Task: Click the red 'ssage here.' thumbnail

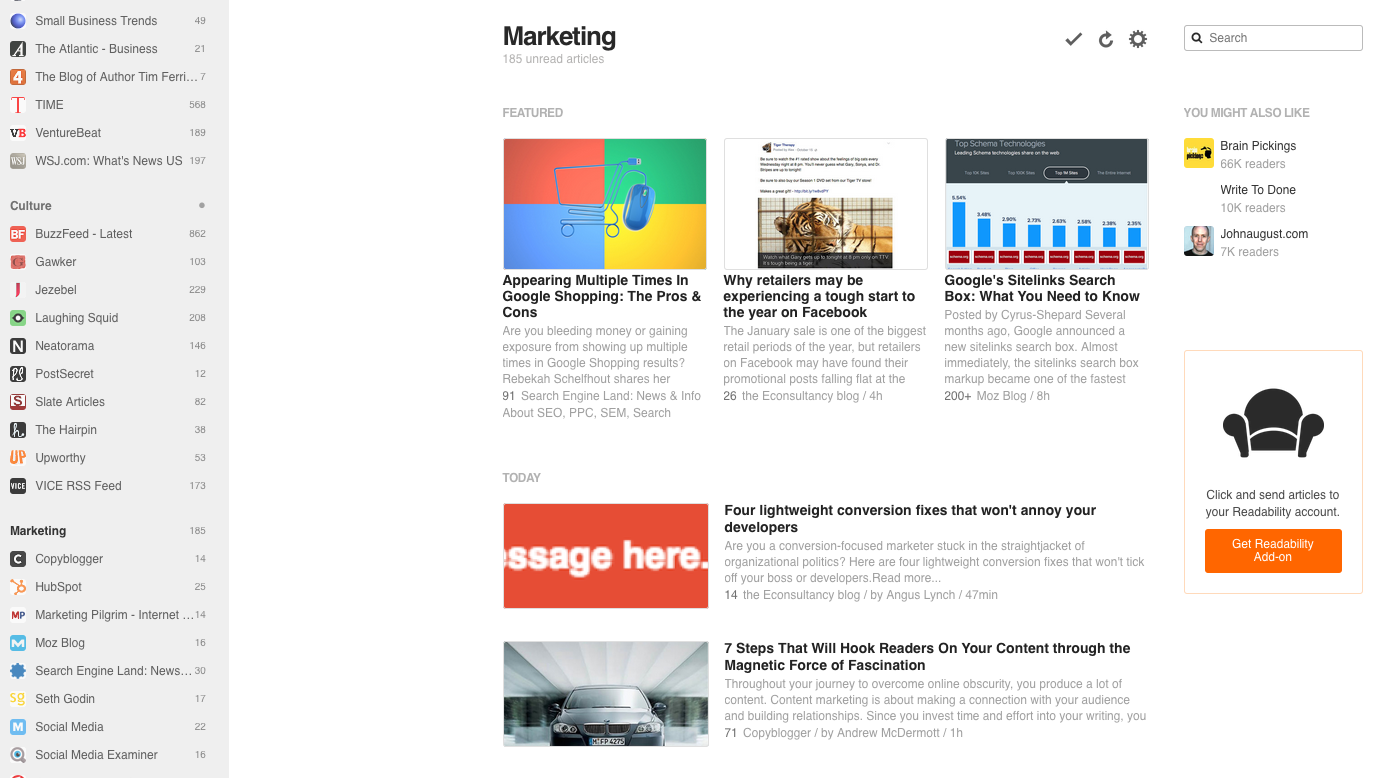Action: (606, 556)
